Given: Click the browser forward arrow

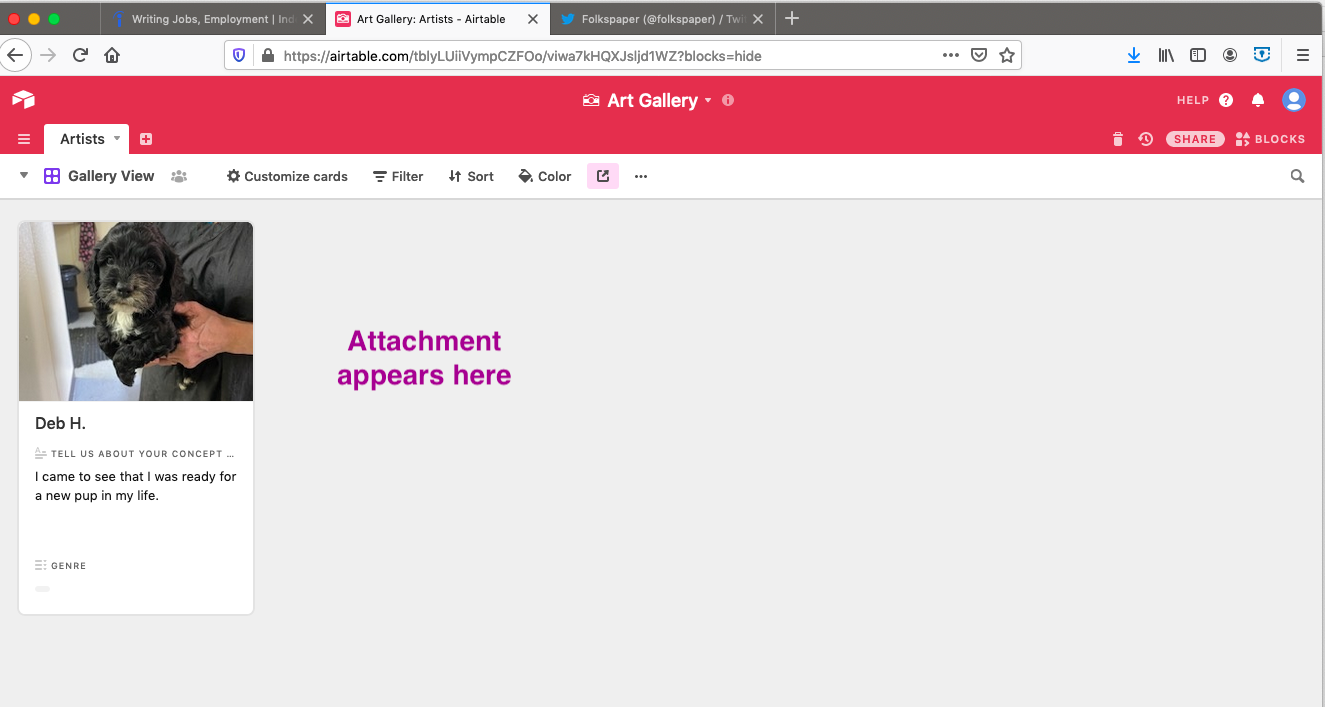Looking at the screenshot, I should pyautogui.click(x=48, y=56).
